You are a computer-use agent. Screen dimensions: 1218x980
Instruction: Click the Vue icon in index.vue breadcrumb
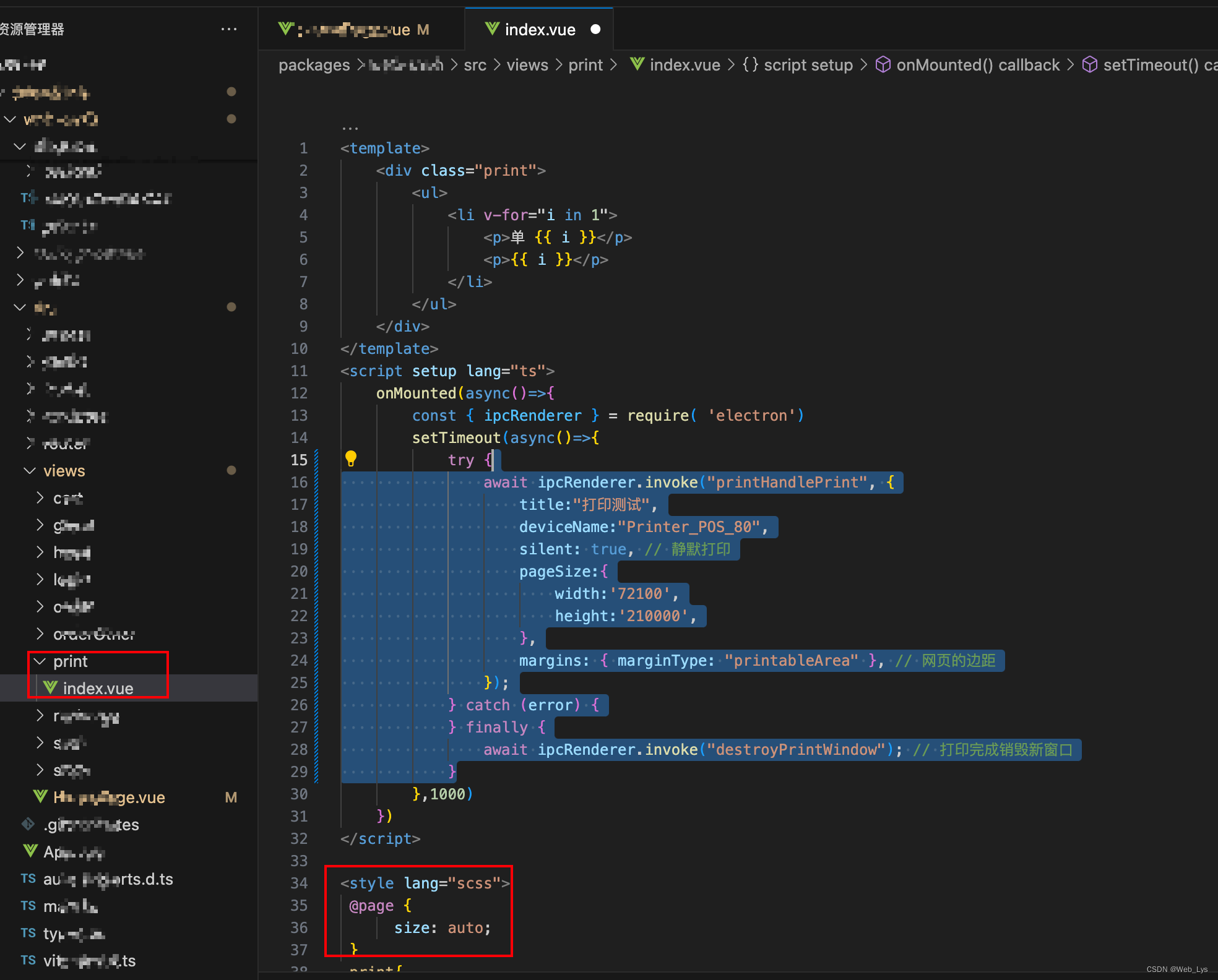point(637,64)
